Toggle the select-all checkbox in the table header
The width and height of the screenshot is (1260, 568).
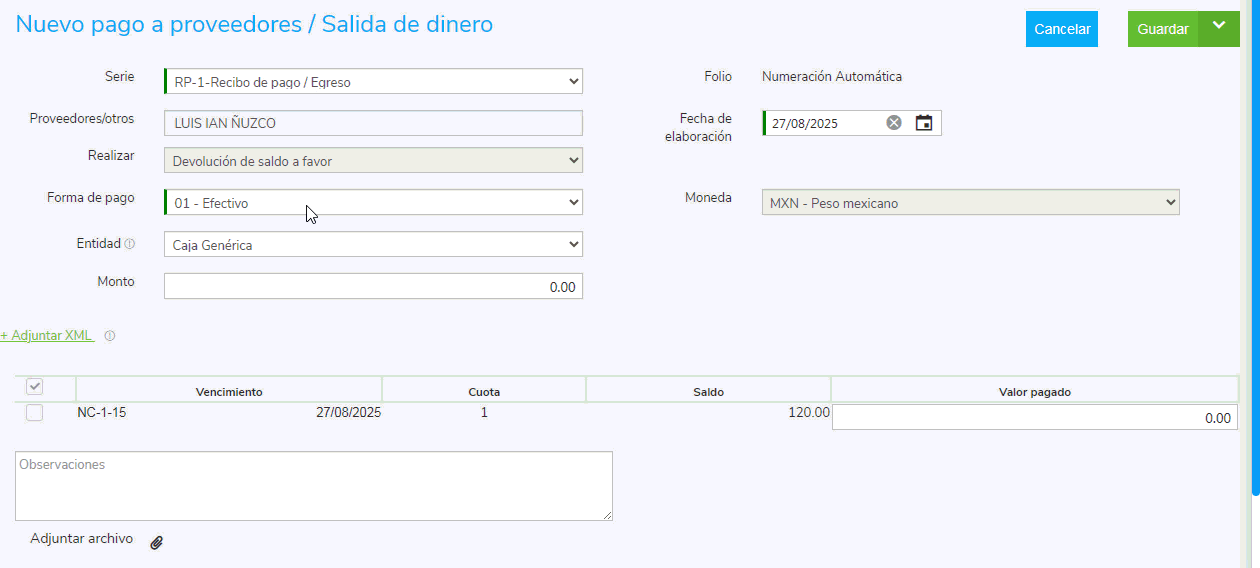[34, 387]
